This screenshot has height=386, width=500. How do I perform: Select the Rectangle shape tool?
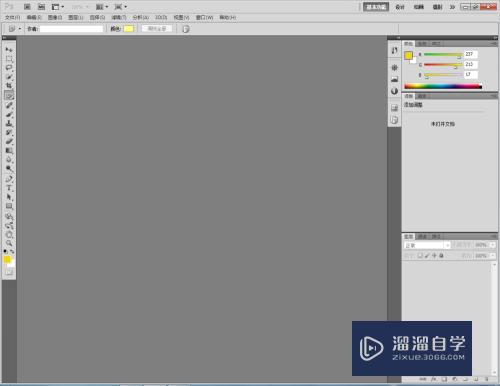(x=9, y=206)
